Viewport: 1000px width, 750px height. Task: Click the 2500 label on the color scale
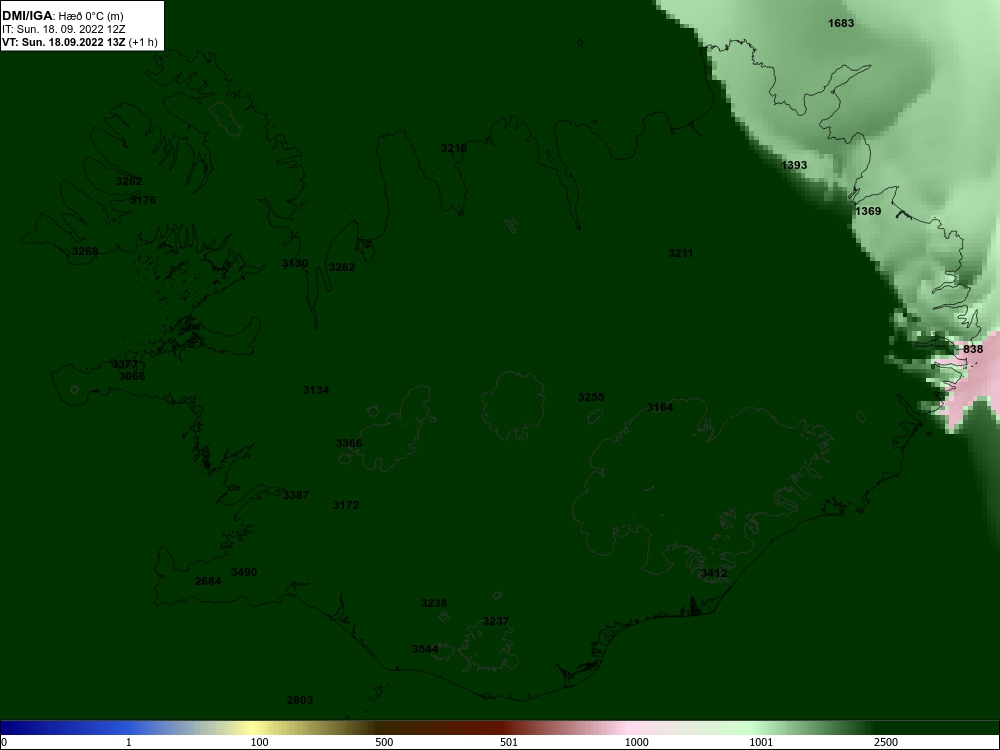(x=886, y=742)
